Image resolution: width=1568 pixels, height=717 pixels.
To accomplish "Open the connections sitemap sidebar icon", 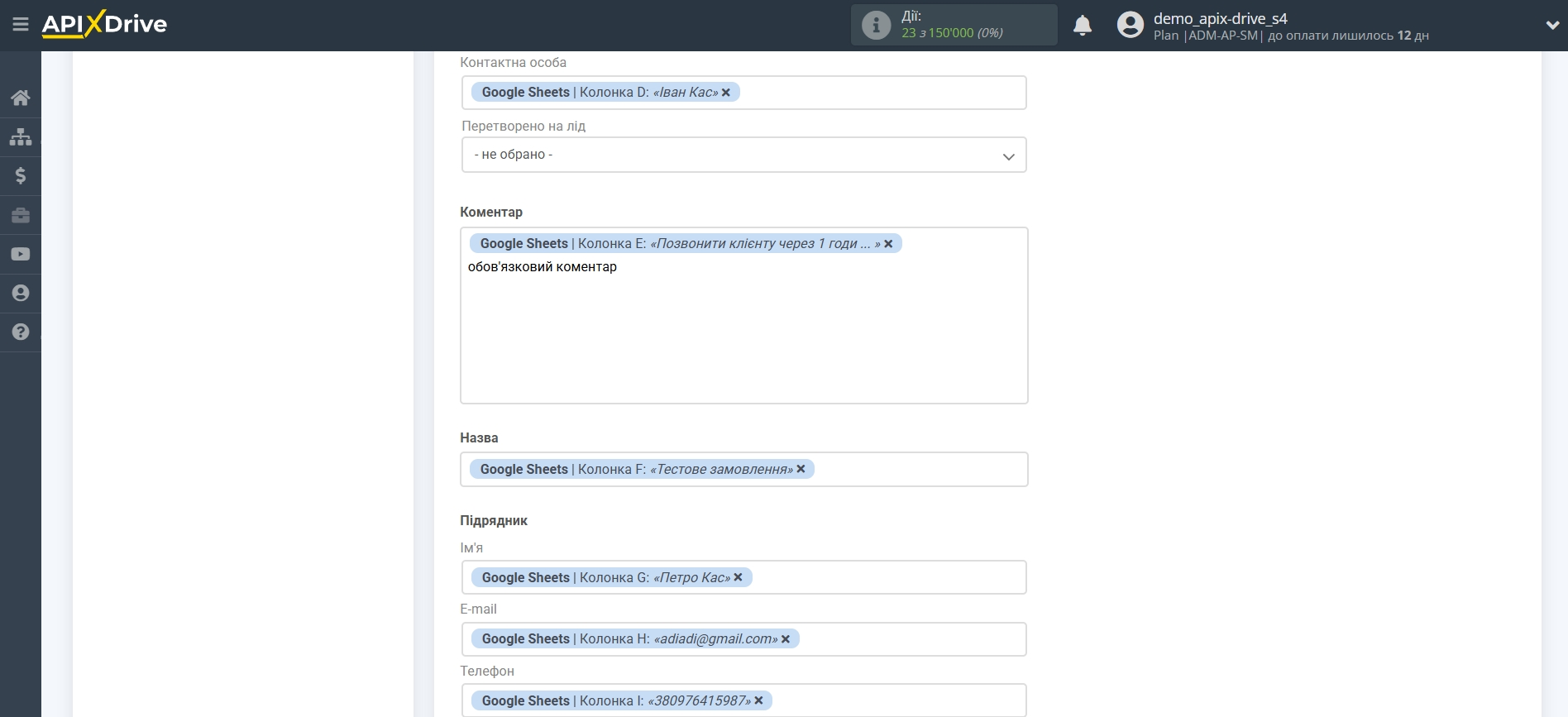I will pos(21,136).
